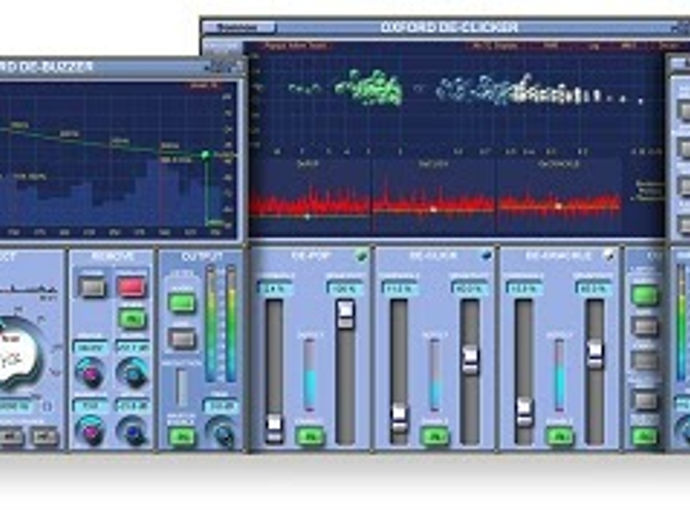The height and width of the screenshot is (518, 690).
Task: Click the grey button beside the red REMOVE button
Action: [92, 287]
